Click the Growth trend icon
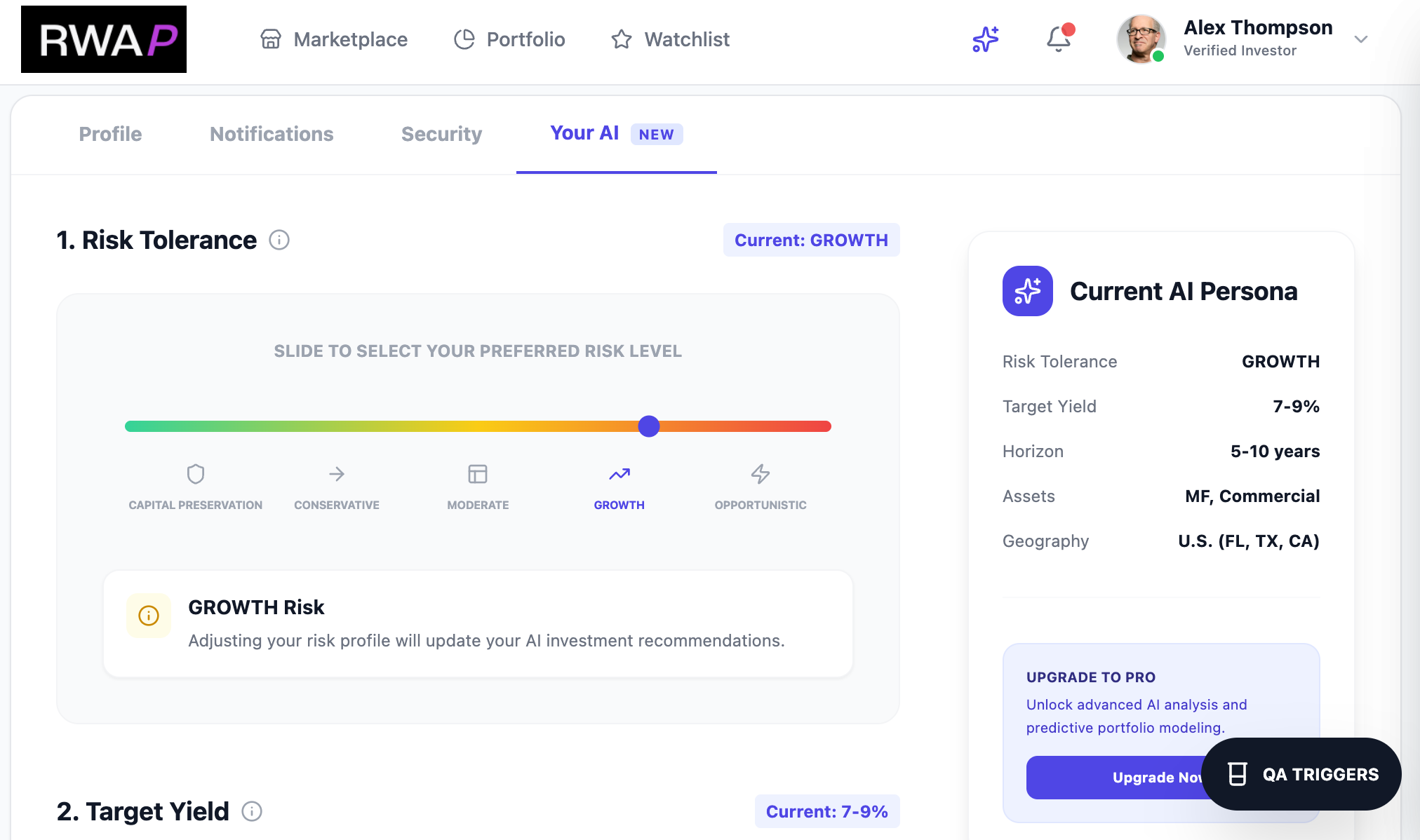The height and width of the screenshot is (840, 1420). pyautogui.click(x=619, y=474)
